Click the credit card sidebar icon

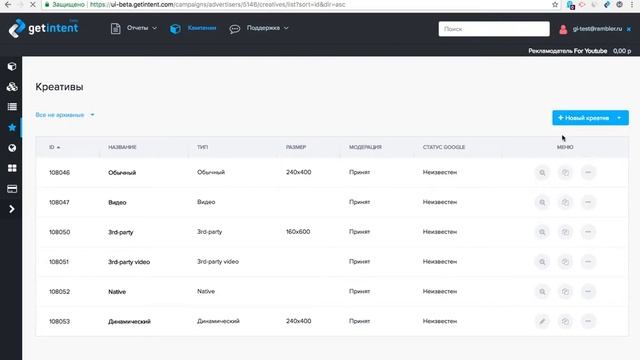12,189
